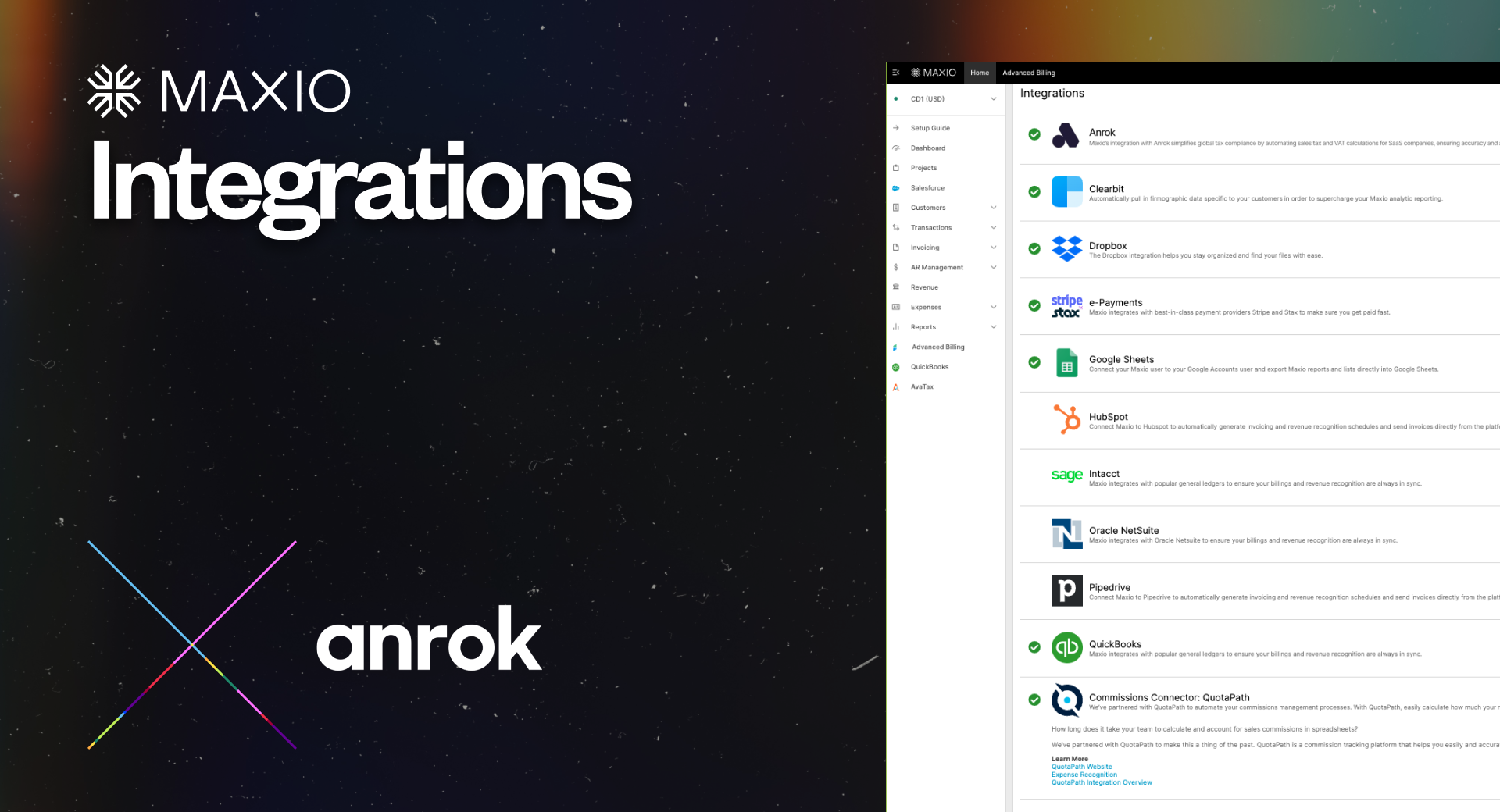1500x812 pixels.
Task: Toggle the green checkmark beside Anrok
Action: click(x=1034, y=134)
